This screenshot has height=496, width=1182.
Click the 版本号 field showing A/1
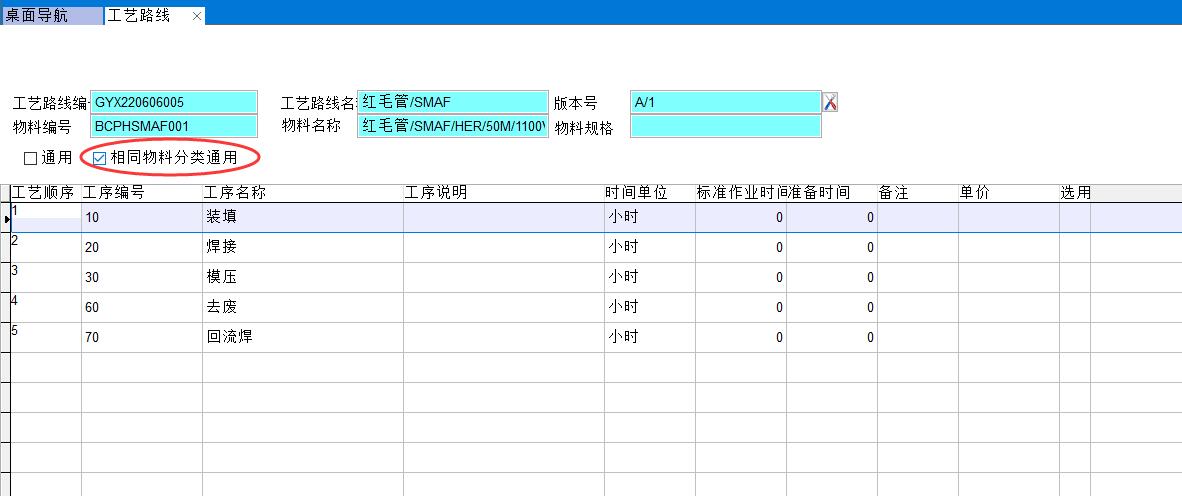pos(725,102)
